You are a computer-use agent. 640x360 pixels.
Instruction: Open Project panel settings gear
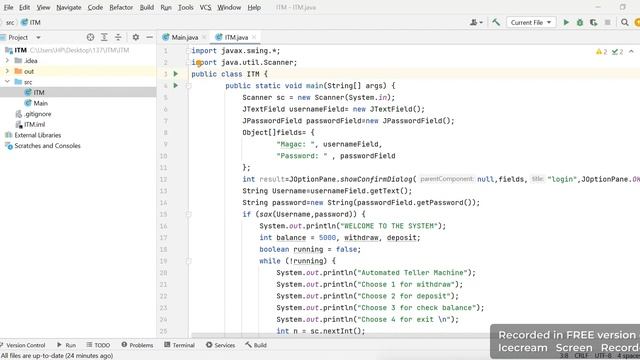[x=136, y=37]
